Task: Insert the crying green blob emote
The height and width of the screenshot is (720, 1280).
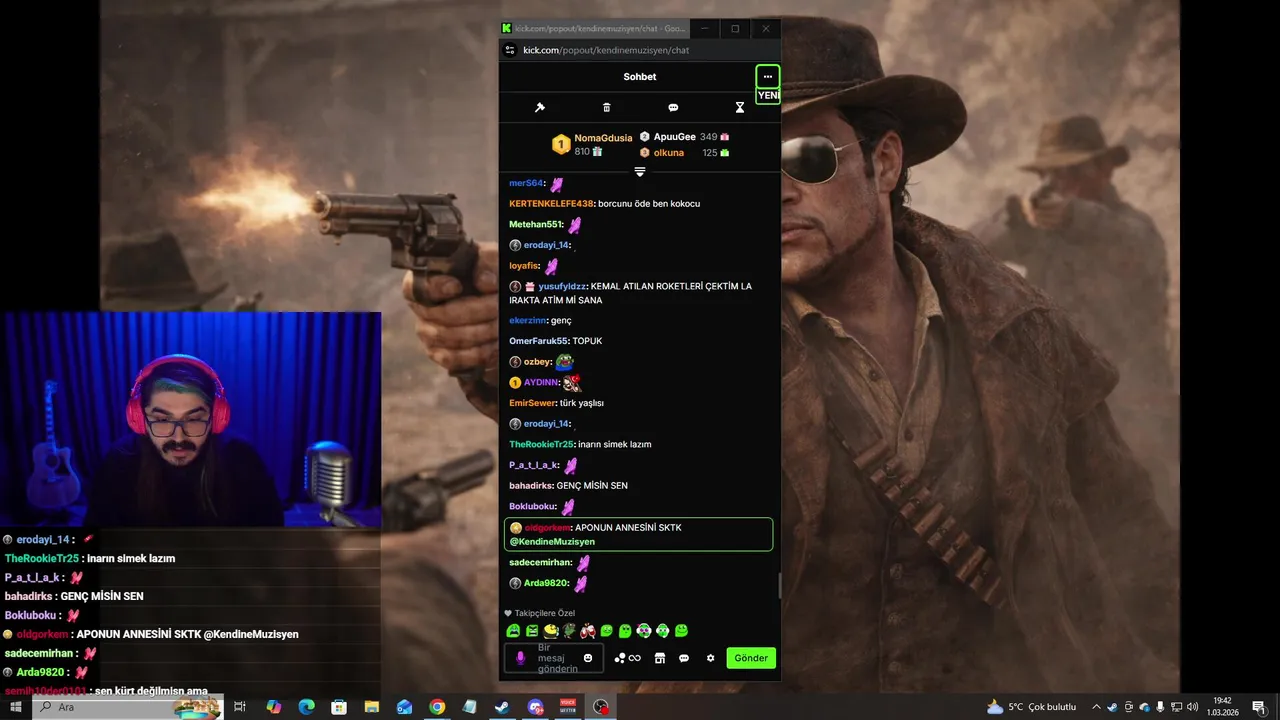Action: click(513, 631)
